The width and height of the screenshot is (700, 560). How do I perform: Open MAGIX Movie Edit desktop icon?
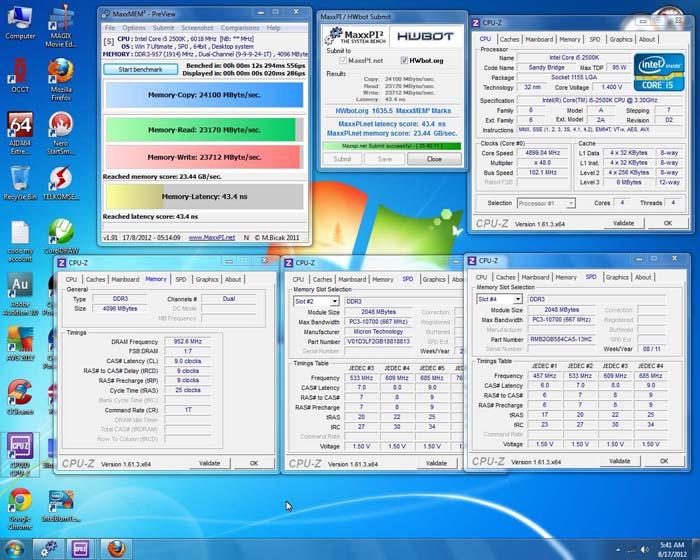(61, 26)
